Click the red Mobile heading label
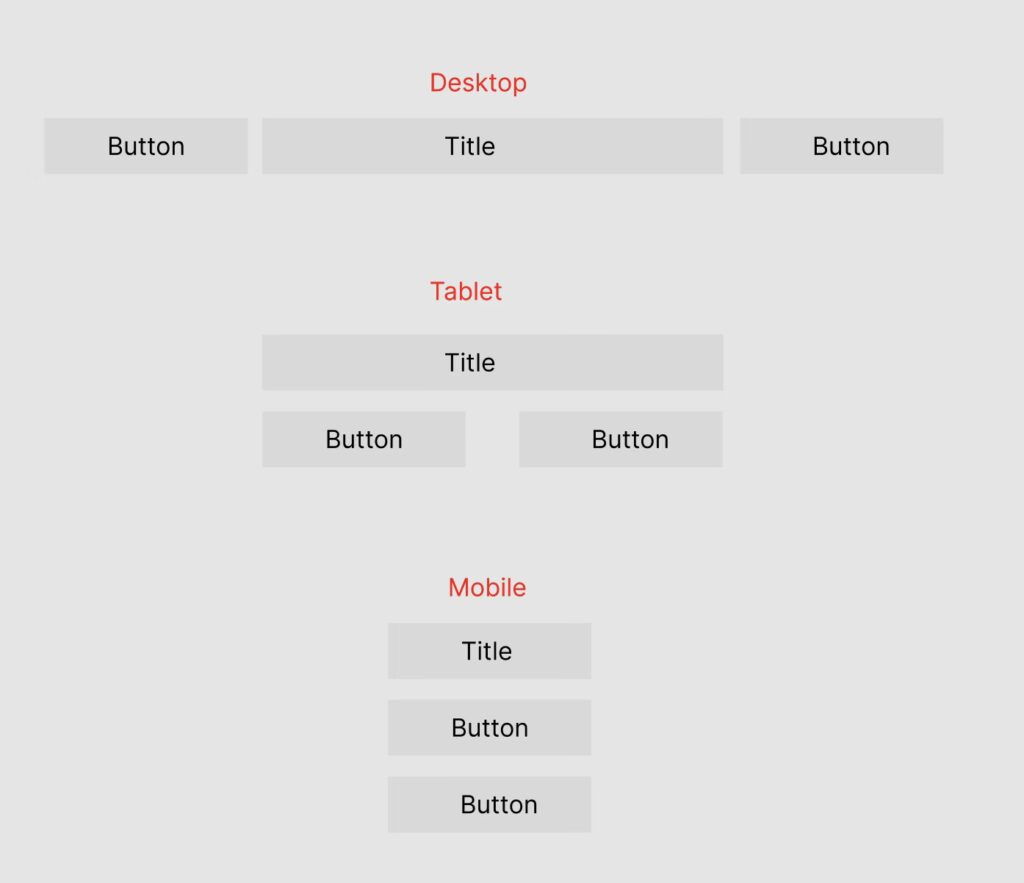Screen dimensions: 1024x883 (487, 588)
